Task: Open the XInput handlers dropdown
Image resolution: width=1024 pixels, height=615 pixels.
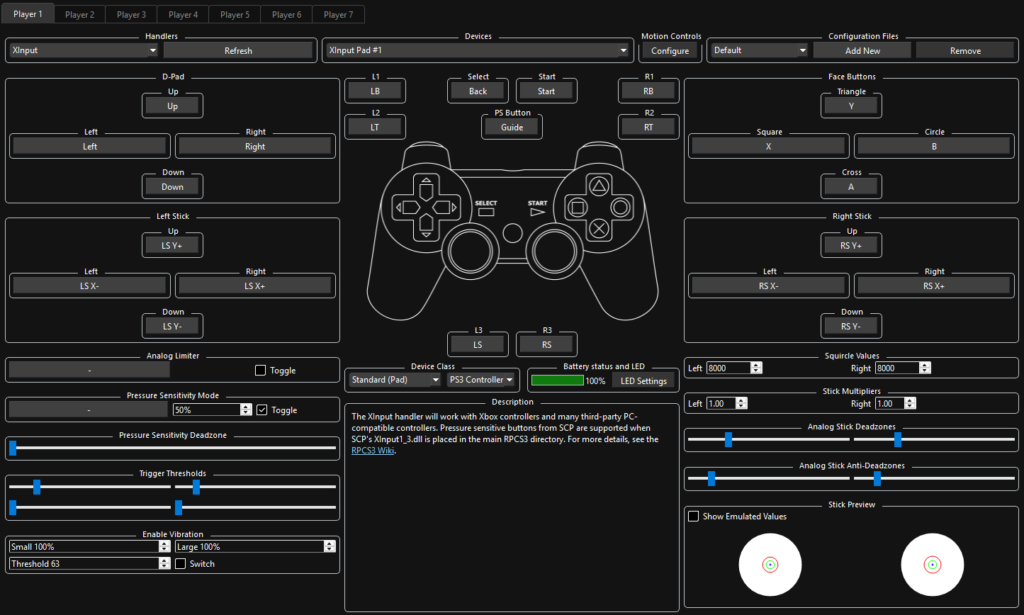Action: pos(84,50)
